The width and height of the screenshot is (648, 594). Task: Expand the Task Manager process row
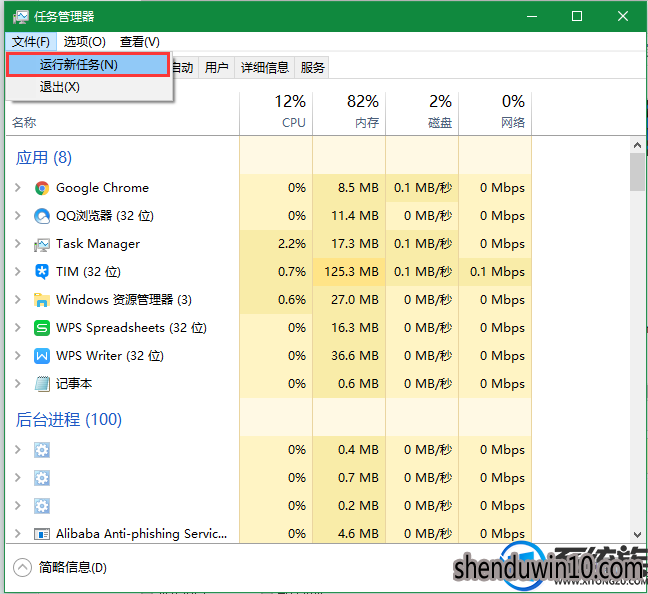[17, 243]
